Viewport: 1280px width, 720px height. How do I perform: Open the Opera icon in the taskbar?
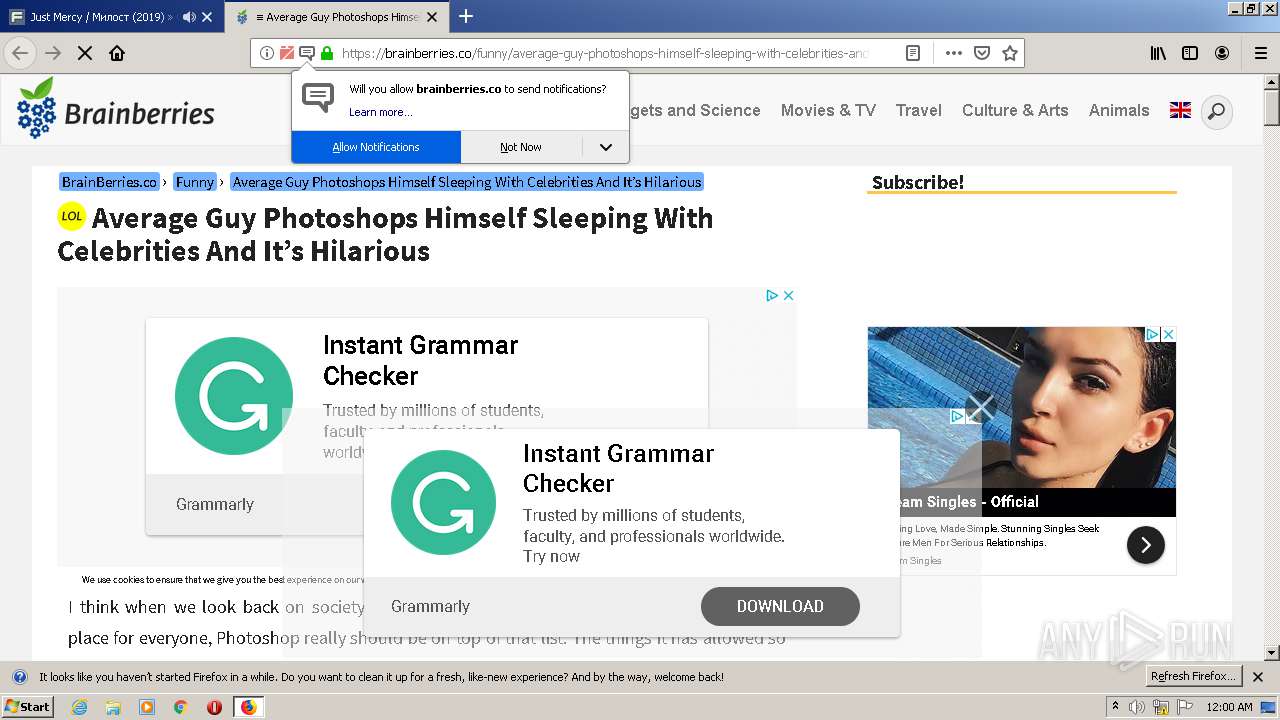pyautogui.click(x=214, y=707)
